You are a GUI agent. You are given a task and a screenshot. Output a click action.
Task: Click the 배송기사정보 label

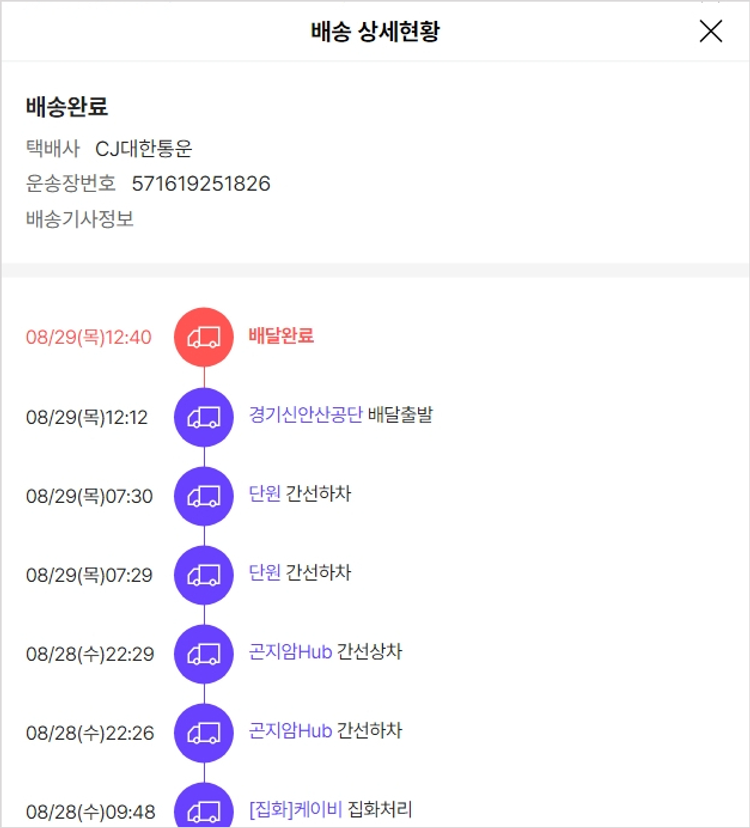pyautogui.click(x=80, y=219)
